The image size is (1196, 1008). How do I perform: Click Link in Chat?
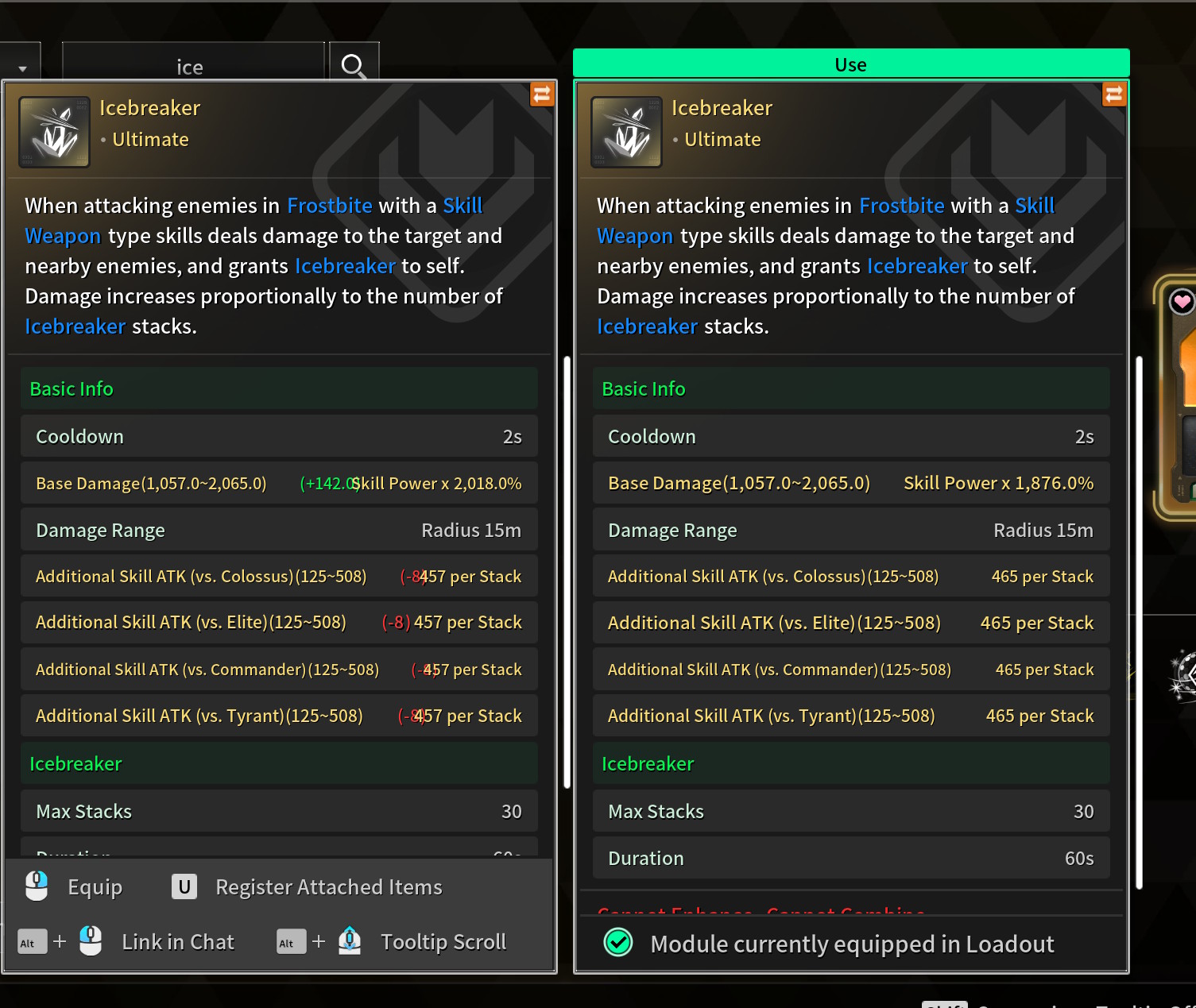178,942
